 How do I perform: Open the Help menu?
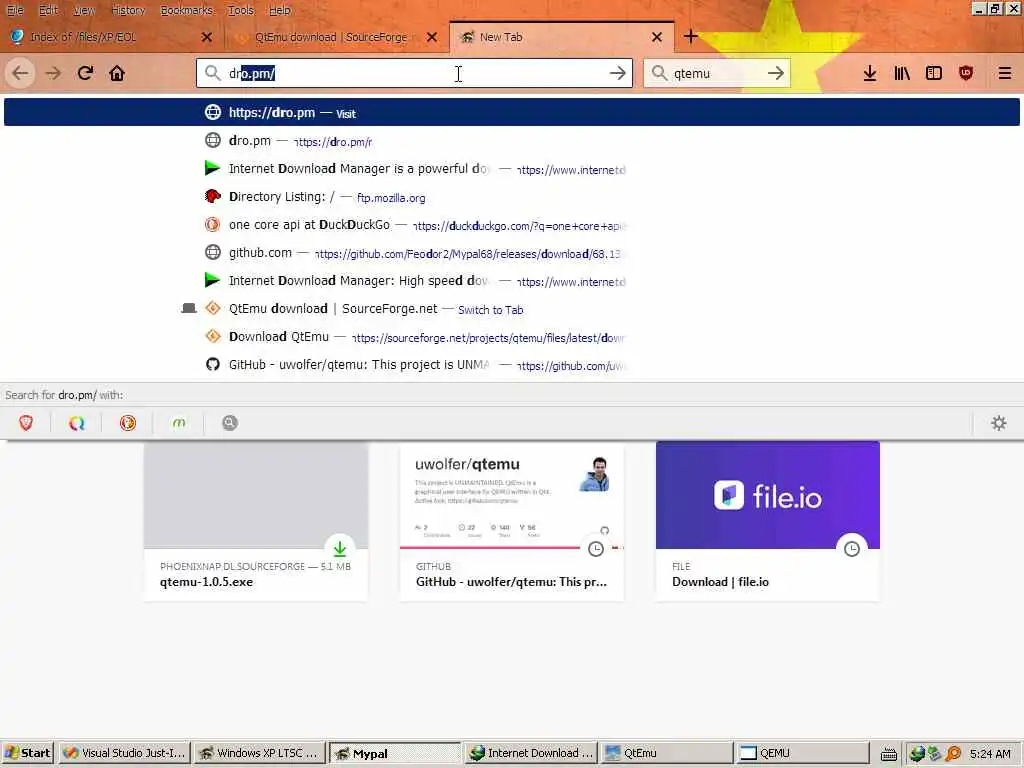pyautogui.click(x=280, y=10)
